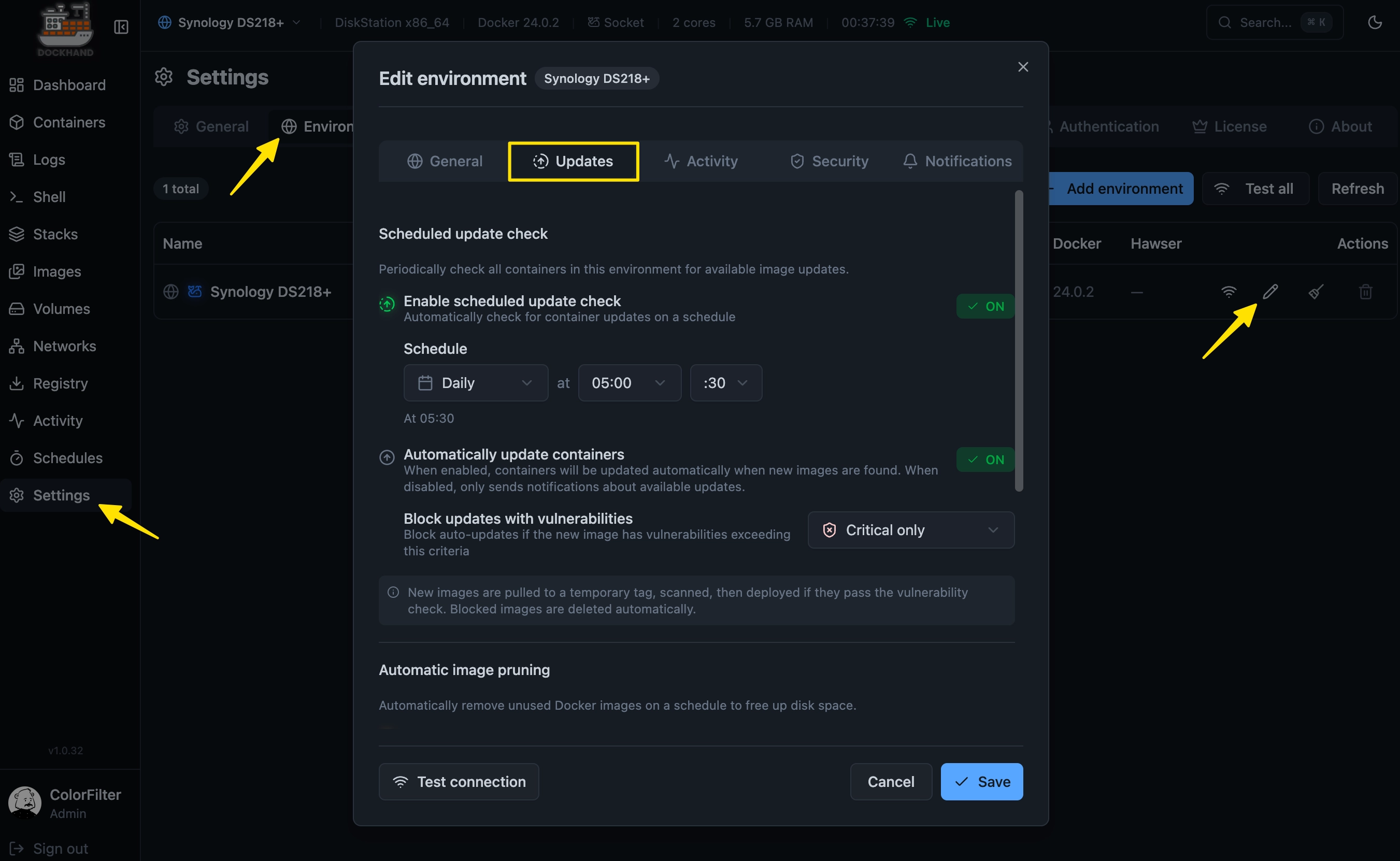Screen dimensions: 1400x861
Task: Click the Test all button
Action: (x=1255, y=189)
